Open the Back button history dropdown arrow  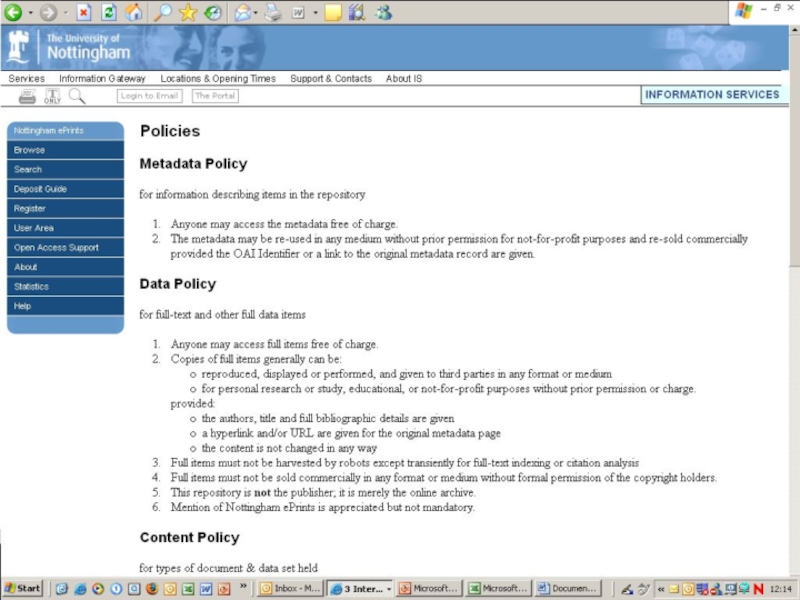[x=30, y=13]
